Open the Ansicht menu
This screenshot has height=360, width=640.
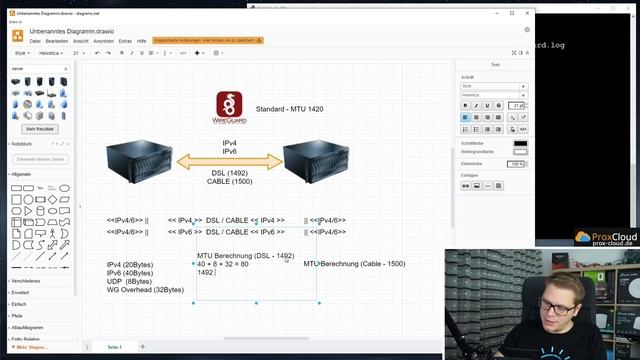point(81,41)
